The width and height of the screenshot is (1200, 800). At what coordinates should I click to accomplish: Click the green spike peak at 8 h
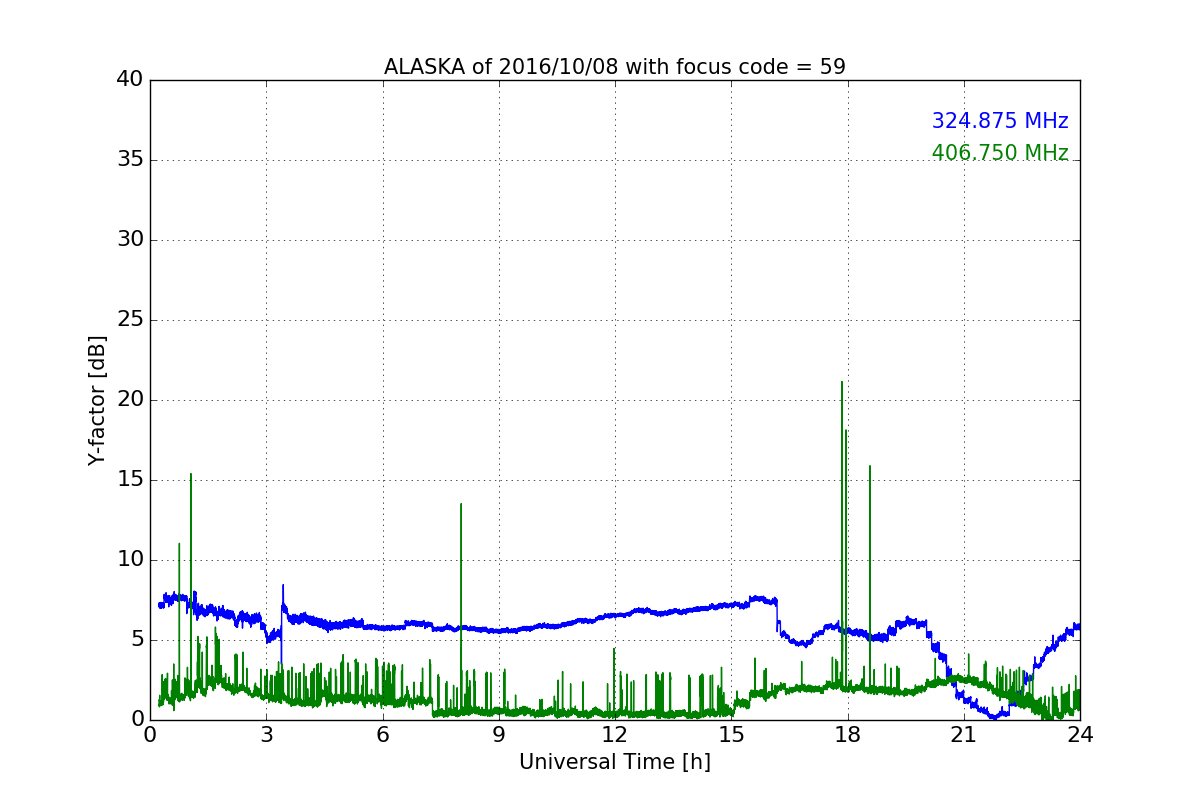[461, 505]
